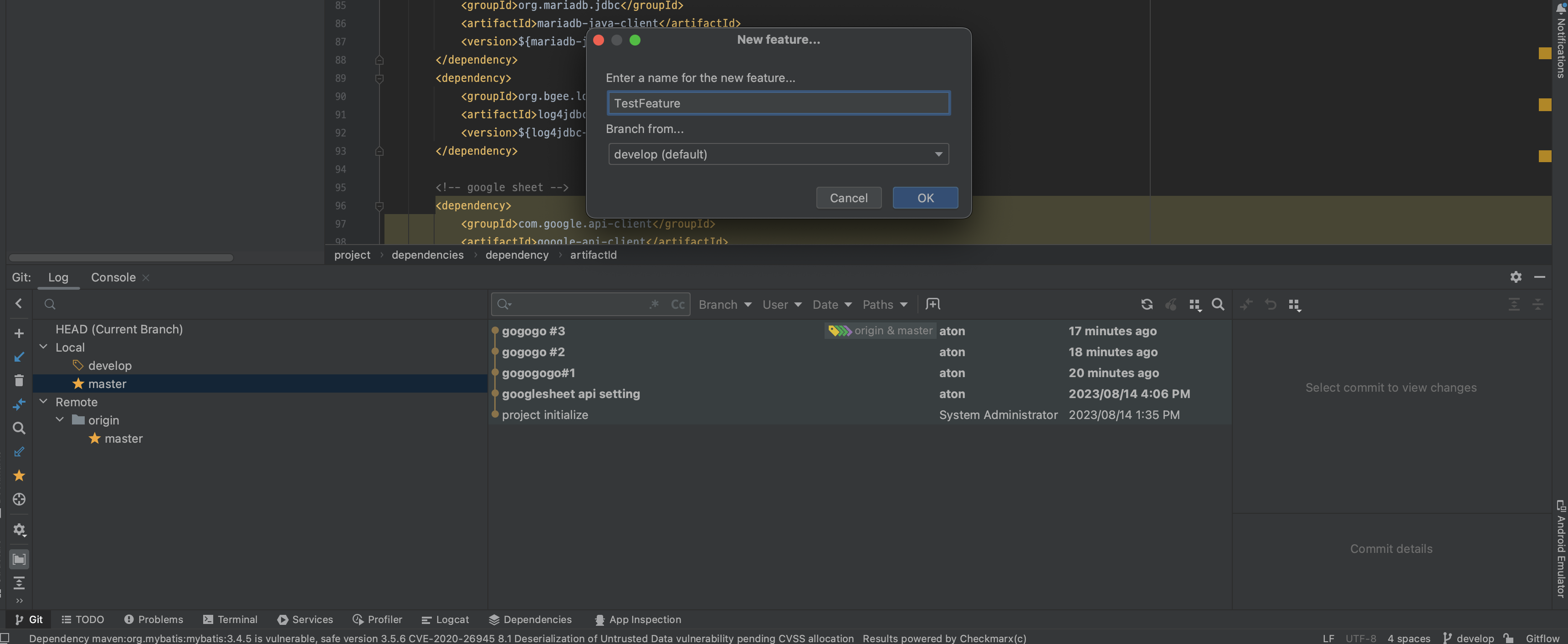Click the cherry-pick icon in log toolbar
The height and width of the screenshot is (644, 1568).
coord(1170,304)
